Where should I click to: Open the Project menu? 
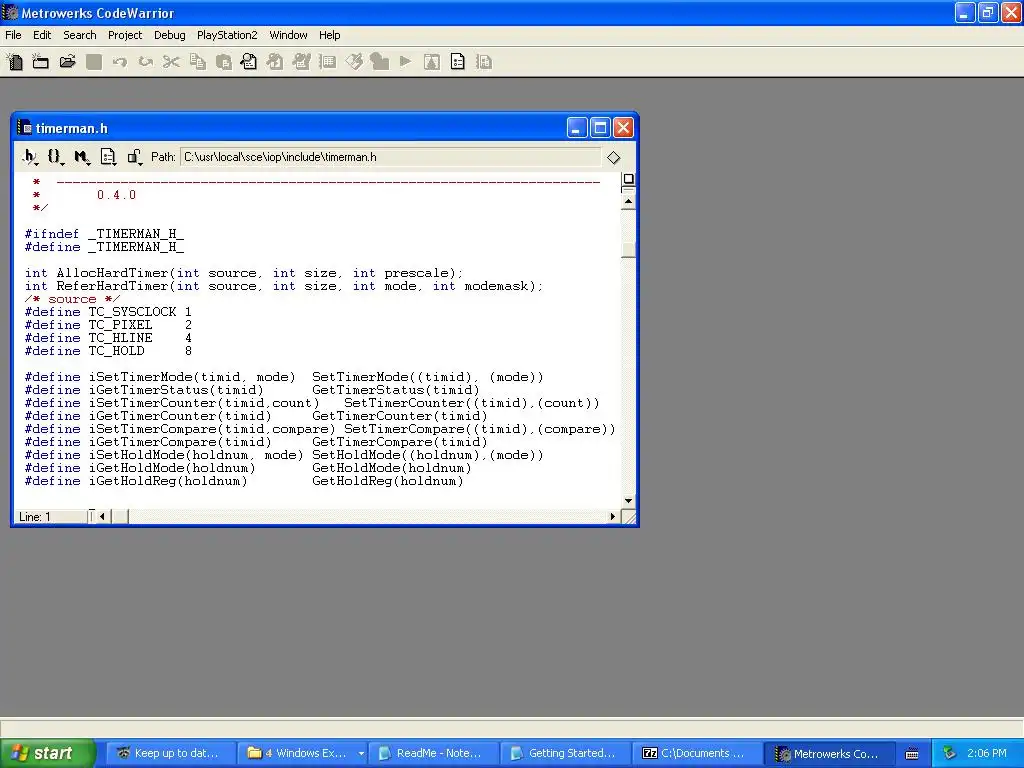coord(125,35)
